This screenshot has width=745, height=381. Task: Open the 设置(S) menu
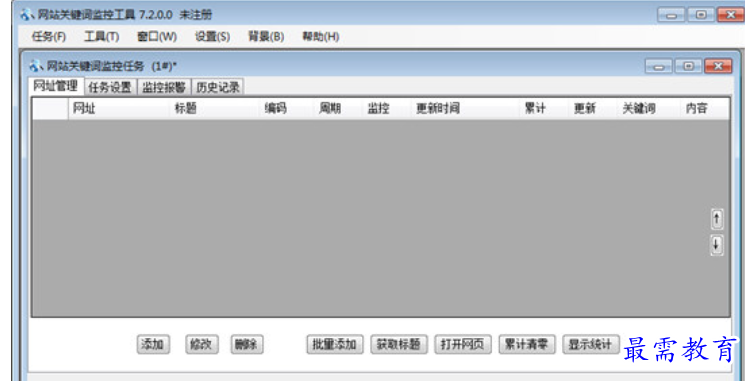tap(212, 37)
